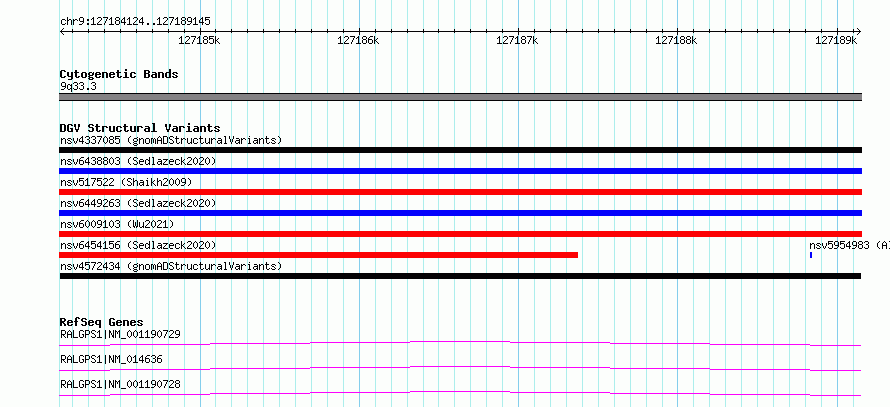The width and height of the screenshot is (890, 407).
Task: Click the 127187k ruler label
Action: (517, 40)
